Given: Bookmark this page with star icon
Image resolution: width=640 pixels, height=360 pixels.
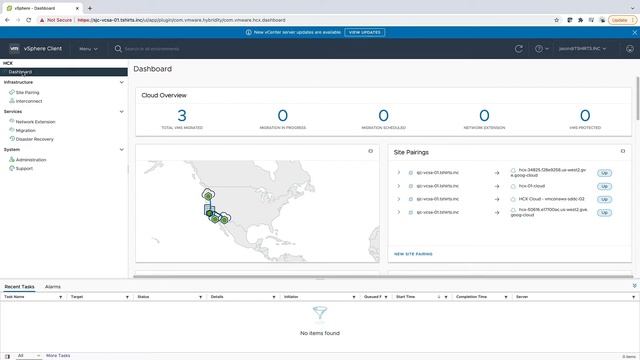Looking at the screenshot, I should tap(556, 20).
